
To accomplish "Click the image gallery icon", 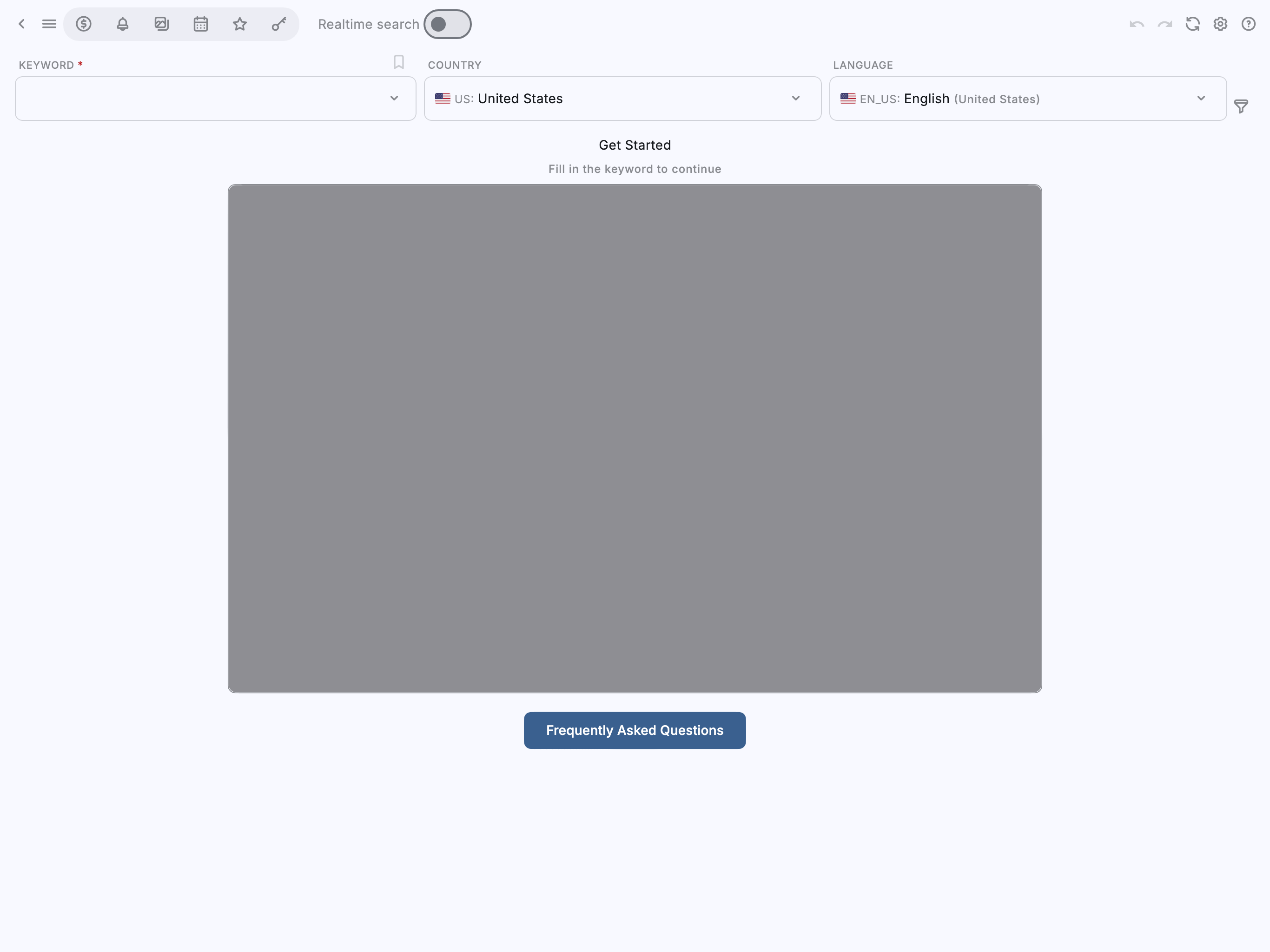I will [x=162, y=24].
